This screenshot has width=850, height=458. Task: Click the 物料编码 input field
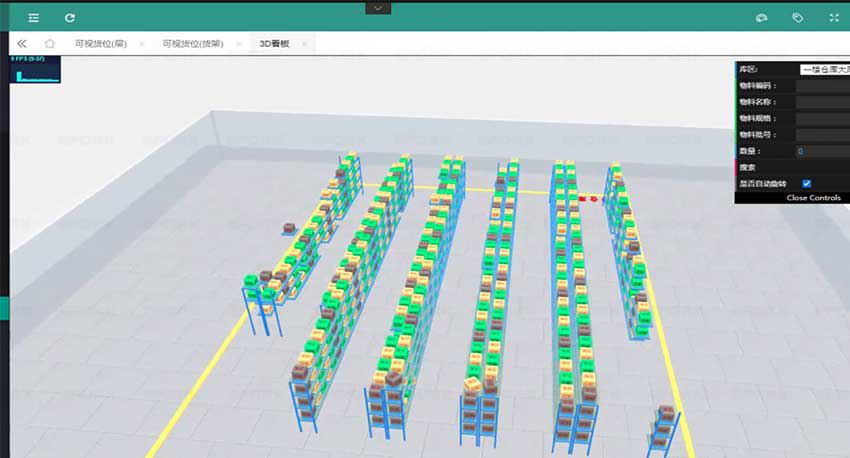[x=822, y=86]
